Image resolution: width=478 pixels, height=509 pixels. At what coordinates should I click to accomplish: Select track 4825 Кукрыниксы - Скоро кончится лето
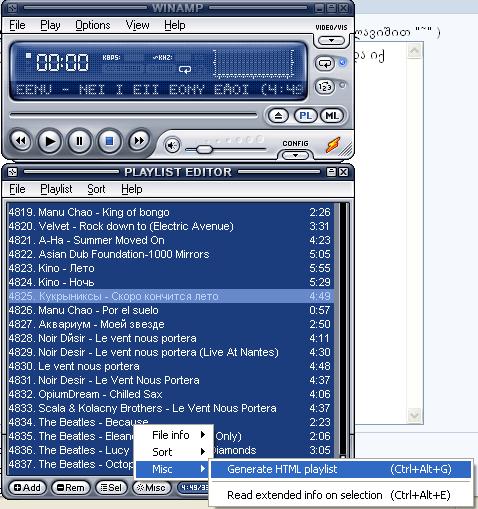[170, 296]
